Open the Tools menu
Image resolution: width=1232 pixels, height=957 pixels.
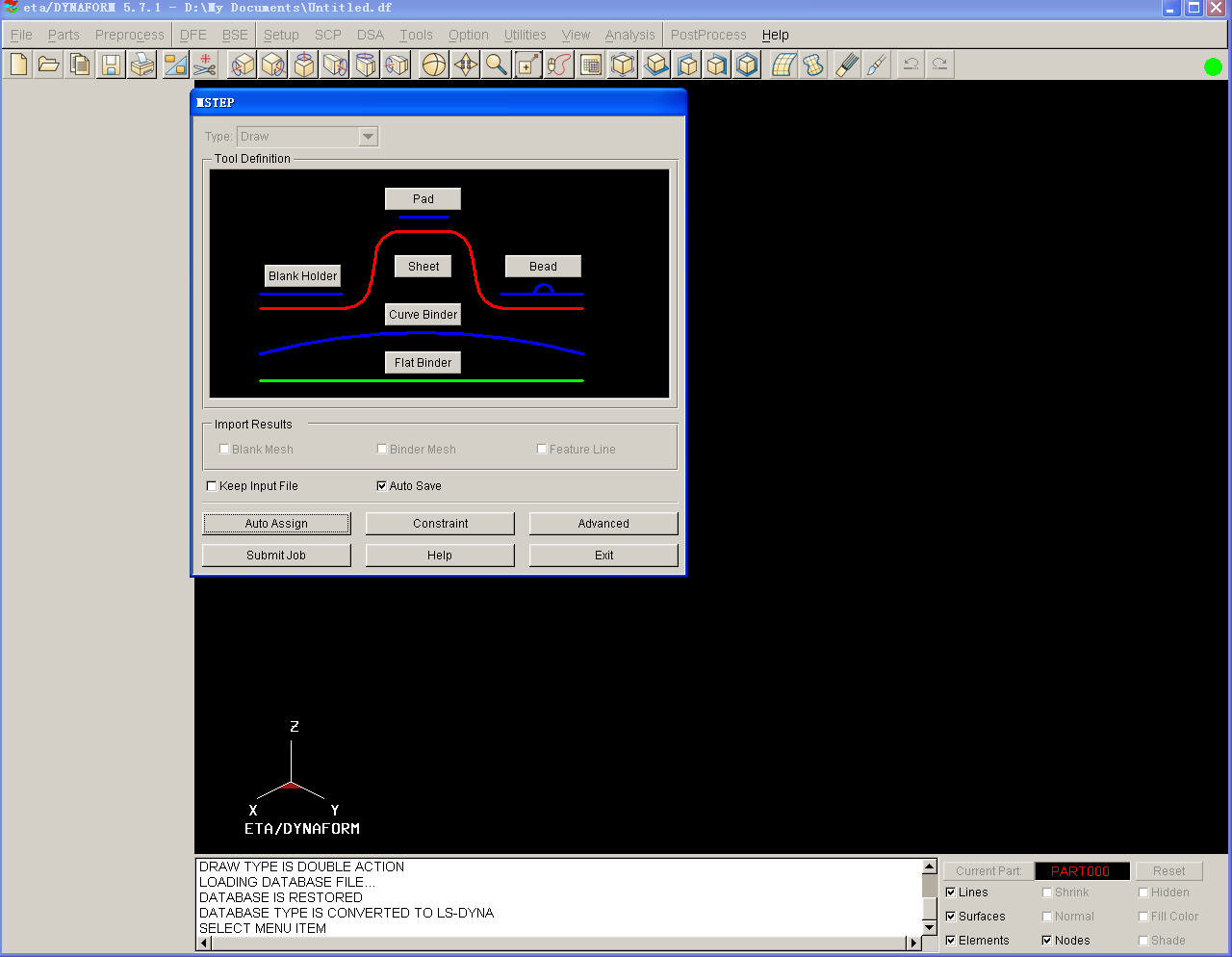417,35
